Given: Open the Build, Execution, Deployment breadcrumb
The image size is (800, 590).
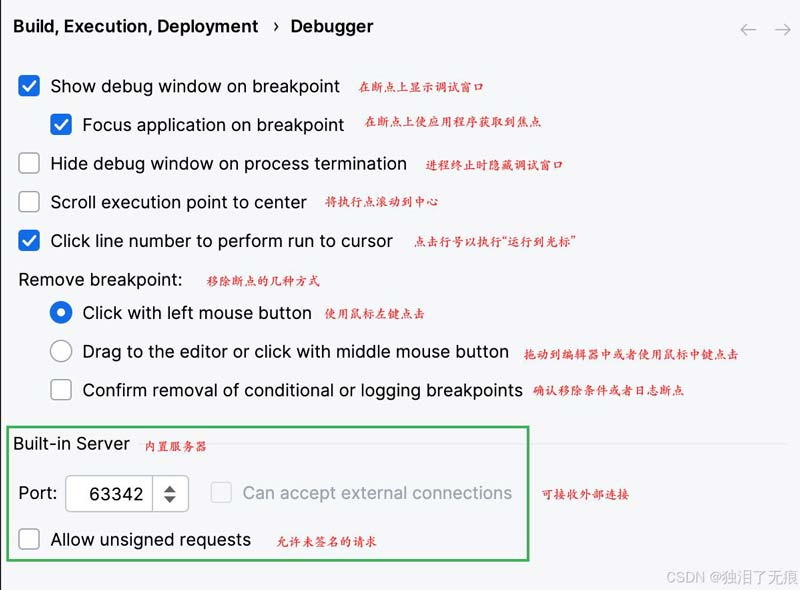Looking at the screenshot, I should pyautogui.click(x=135, y=27).
